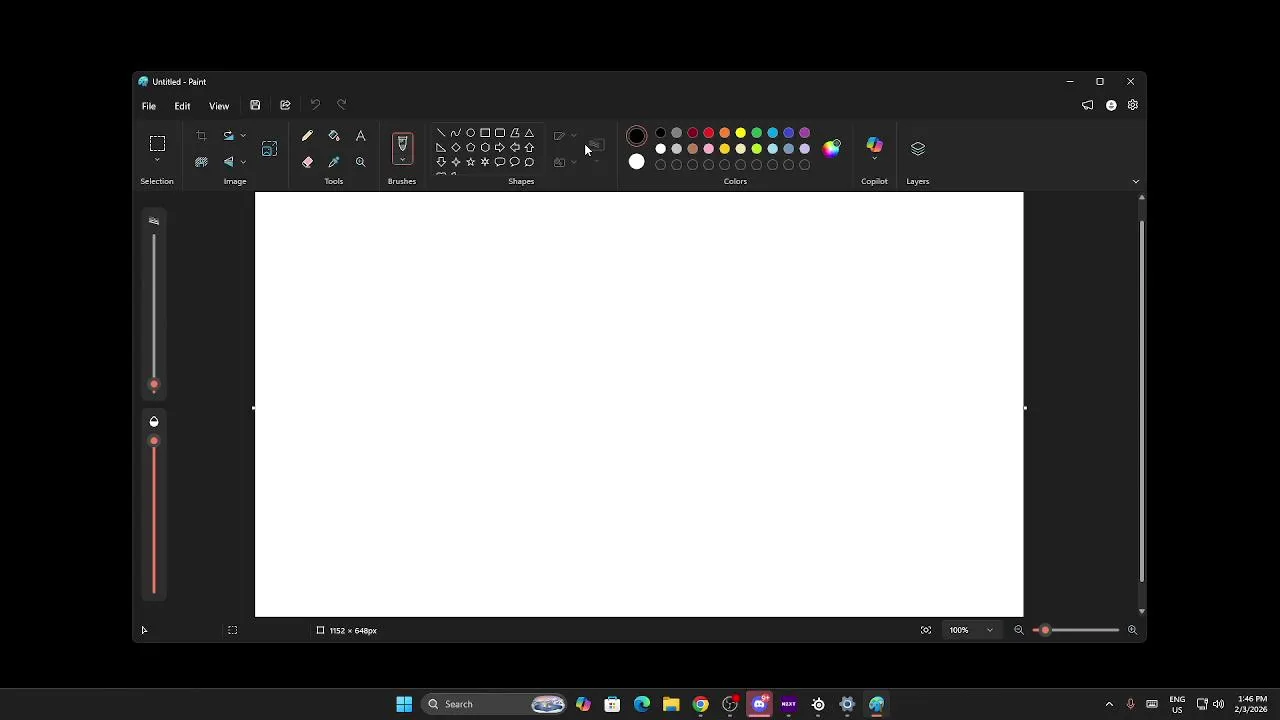Select the Pencil tool
1280x720 pixels.
coord(307,136)
